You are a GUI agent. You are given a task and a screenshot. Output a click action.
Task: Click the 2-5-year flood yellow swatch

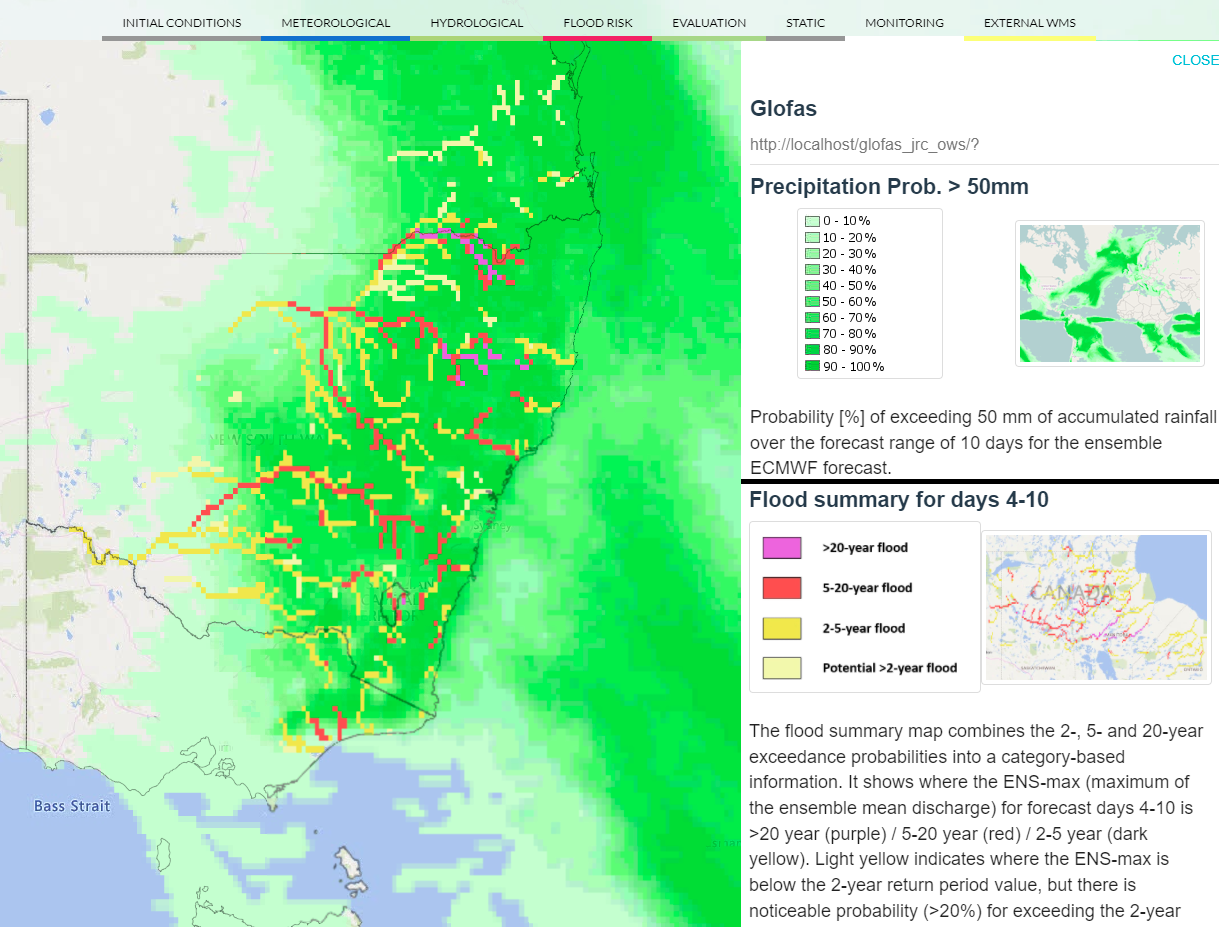(x=782, y=628)
